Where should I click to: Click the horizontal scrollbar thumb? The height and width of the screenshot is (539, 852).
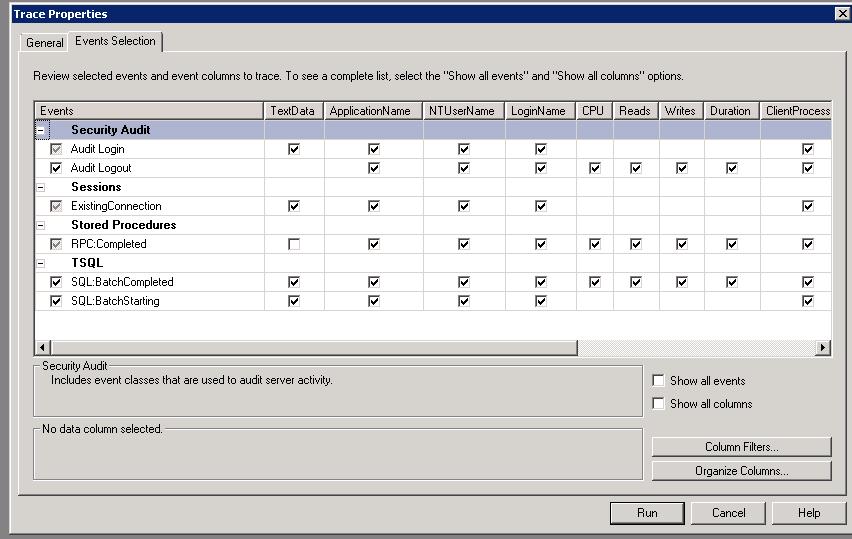314,347
